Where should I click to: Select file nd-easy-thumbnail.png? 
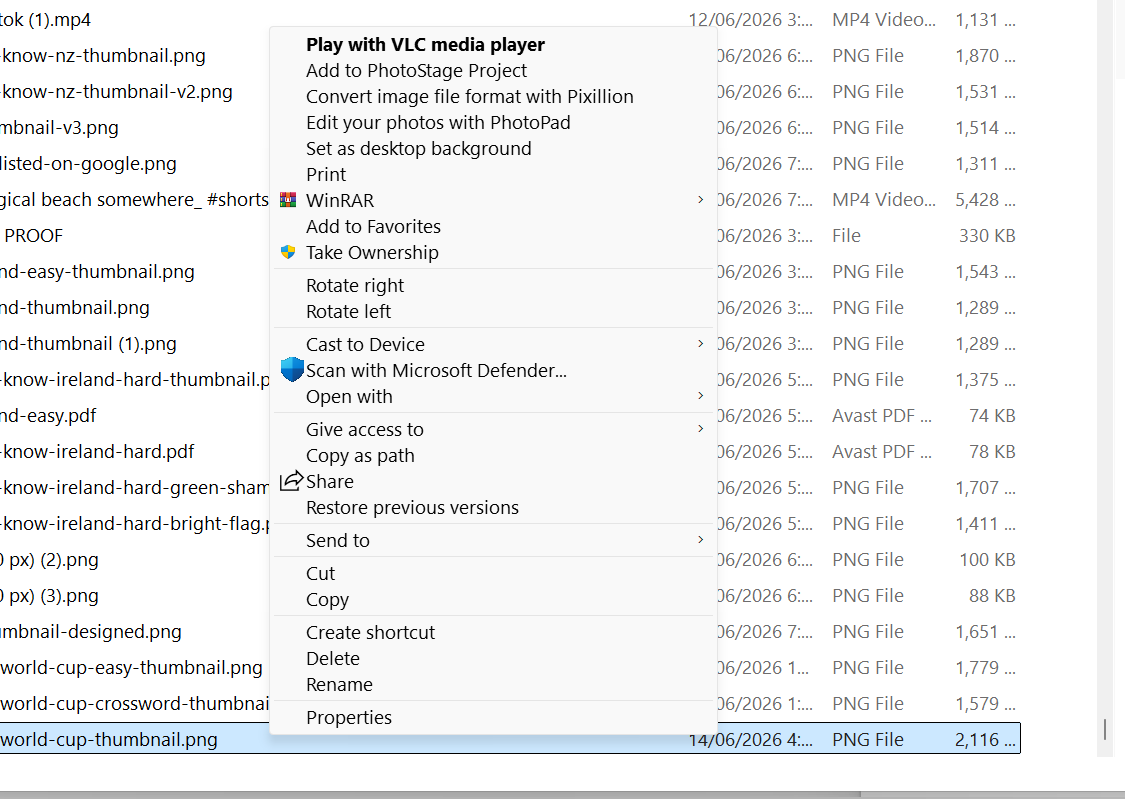97,272
